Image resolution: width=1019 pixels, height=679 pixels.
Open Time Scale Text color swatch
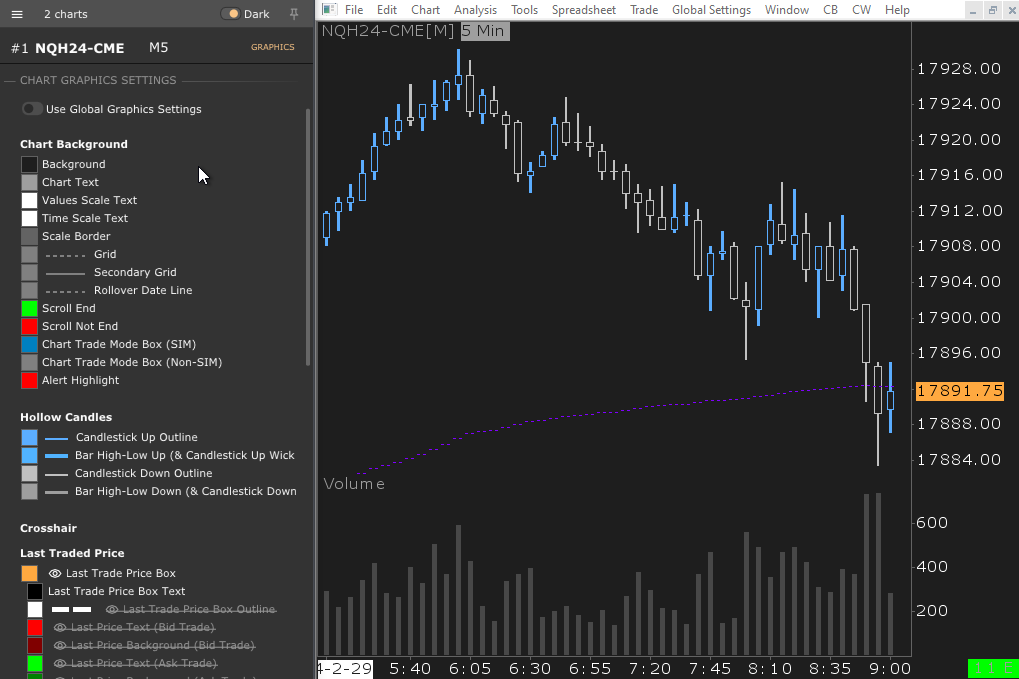pyautogui.click(x=29, y=218)
